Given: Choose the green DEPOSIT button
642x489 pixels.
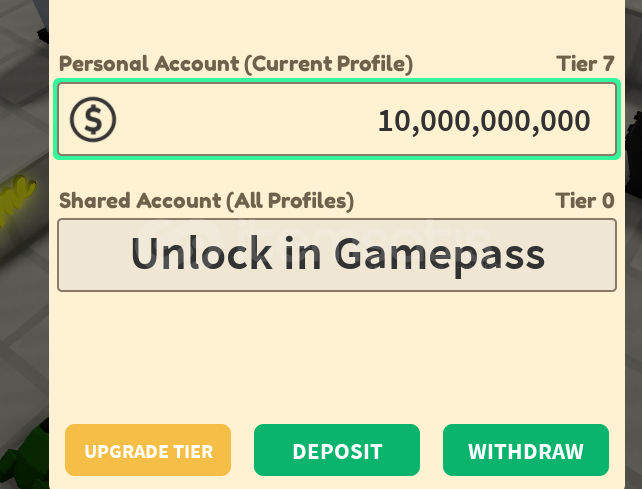Looking at the screenshot, I should (x=337, y=450).
